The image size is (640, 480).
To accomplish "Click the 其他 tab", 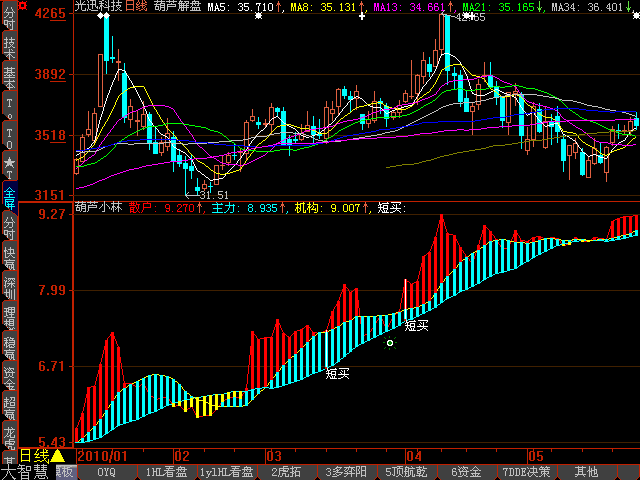I will [587, 472].
